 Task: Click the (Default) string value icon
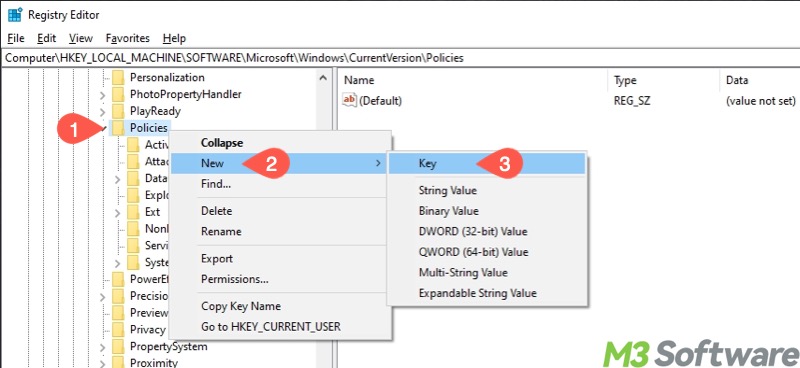349,101
